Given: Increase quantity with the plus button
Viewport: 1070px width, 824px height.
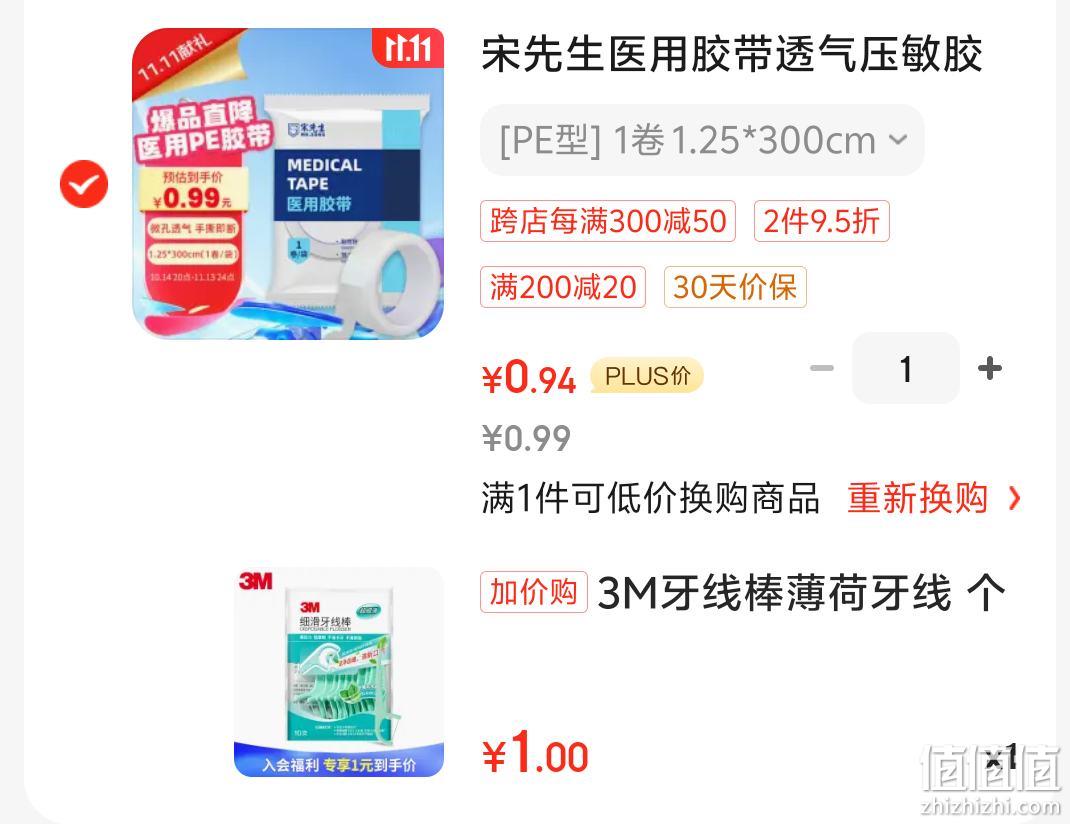Looking at the screenshot, I should pos(989,369).
